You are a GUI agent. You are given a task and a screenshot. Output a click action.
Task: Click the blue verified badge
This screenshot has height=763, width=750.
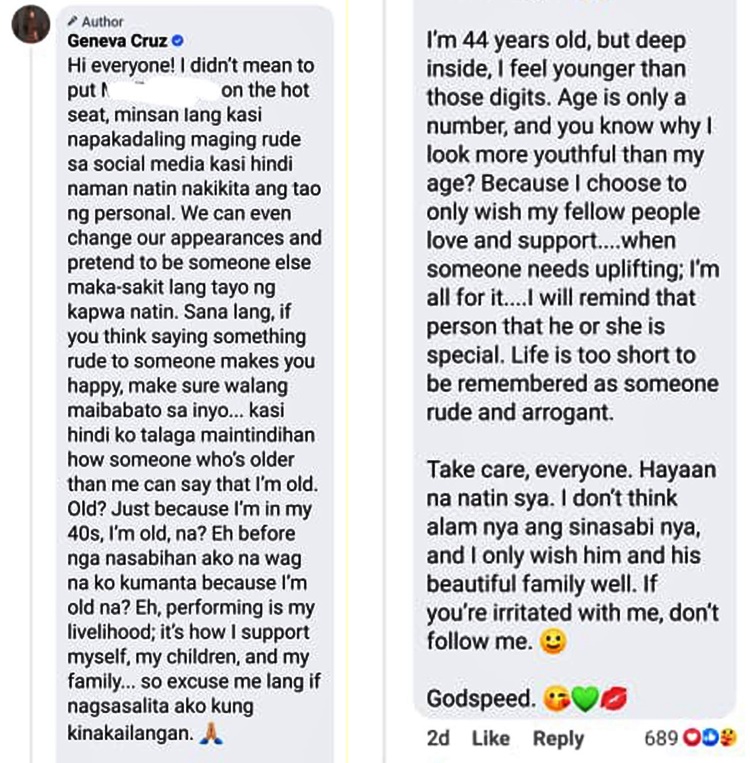click(178, 41)
